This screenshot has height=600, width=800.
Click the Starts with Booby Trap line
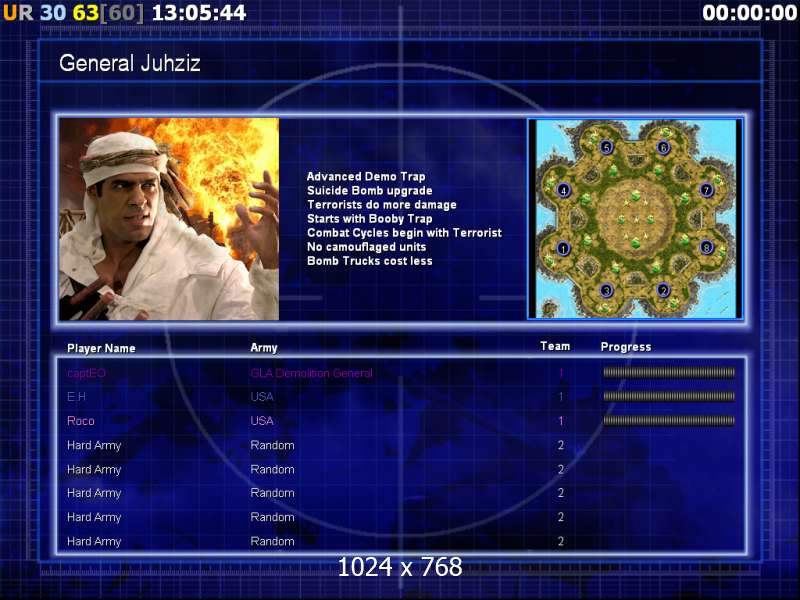(369, 219)
